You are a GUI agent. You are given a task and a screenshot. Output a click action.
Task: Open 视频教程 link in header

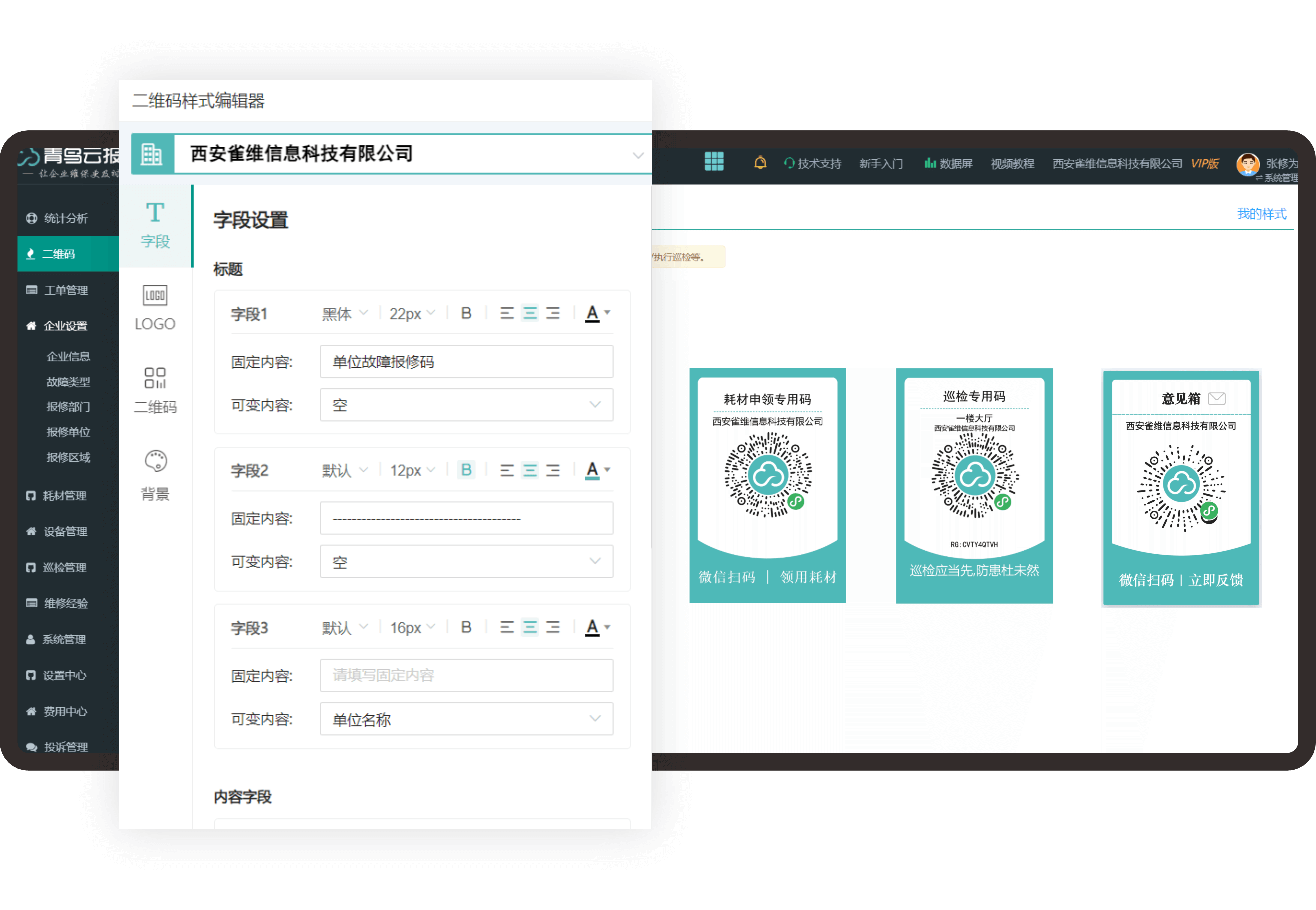pos(1012,163)
